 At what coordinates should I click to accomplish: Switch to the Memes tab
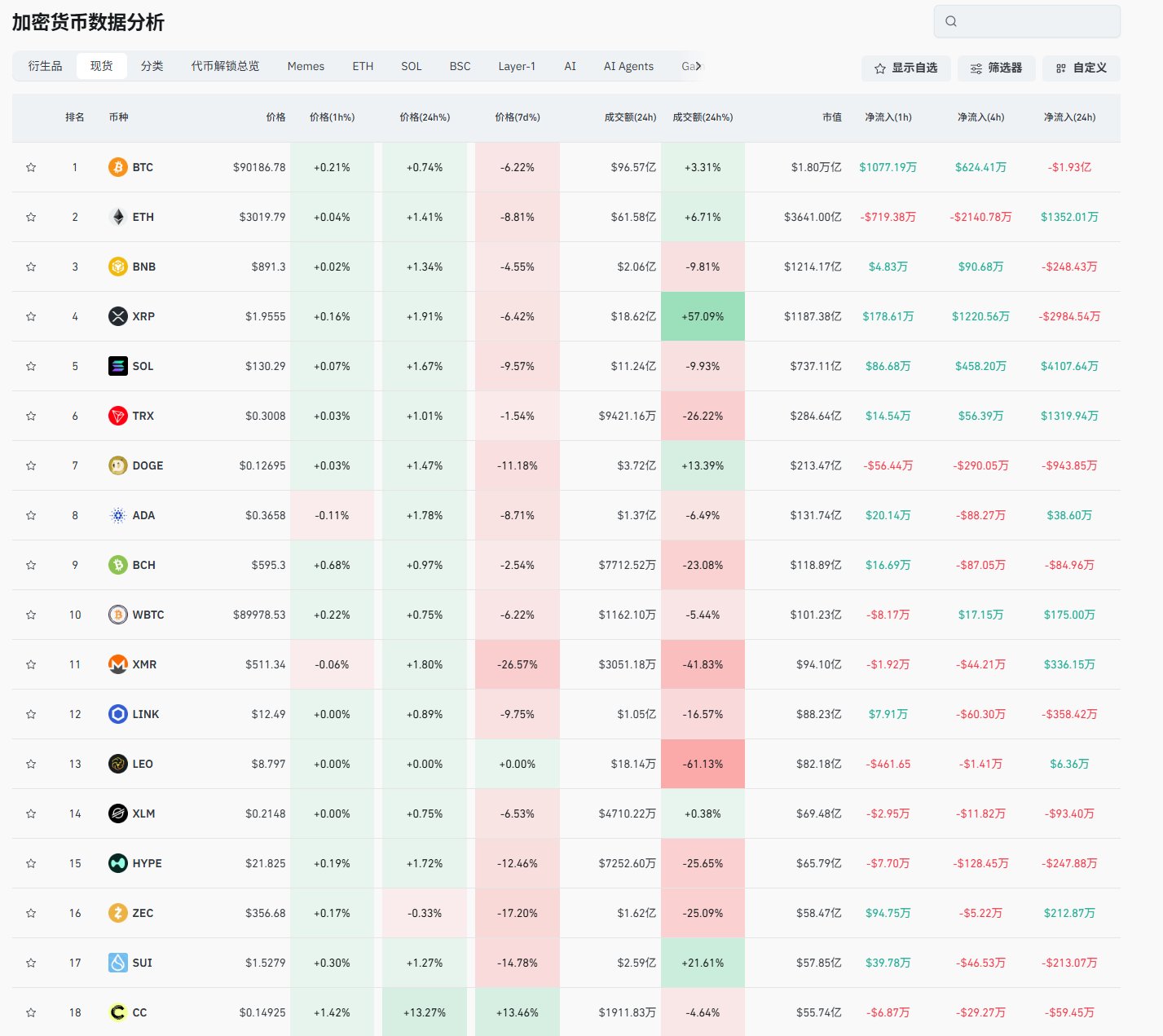[x=306, y=66]
